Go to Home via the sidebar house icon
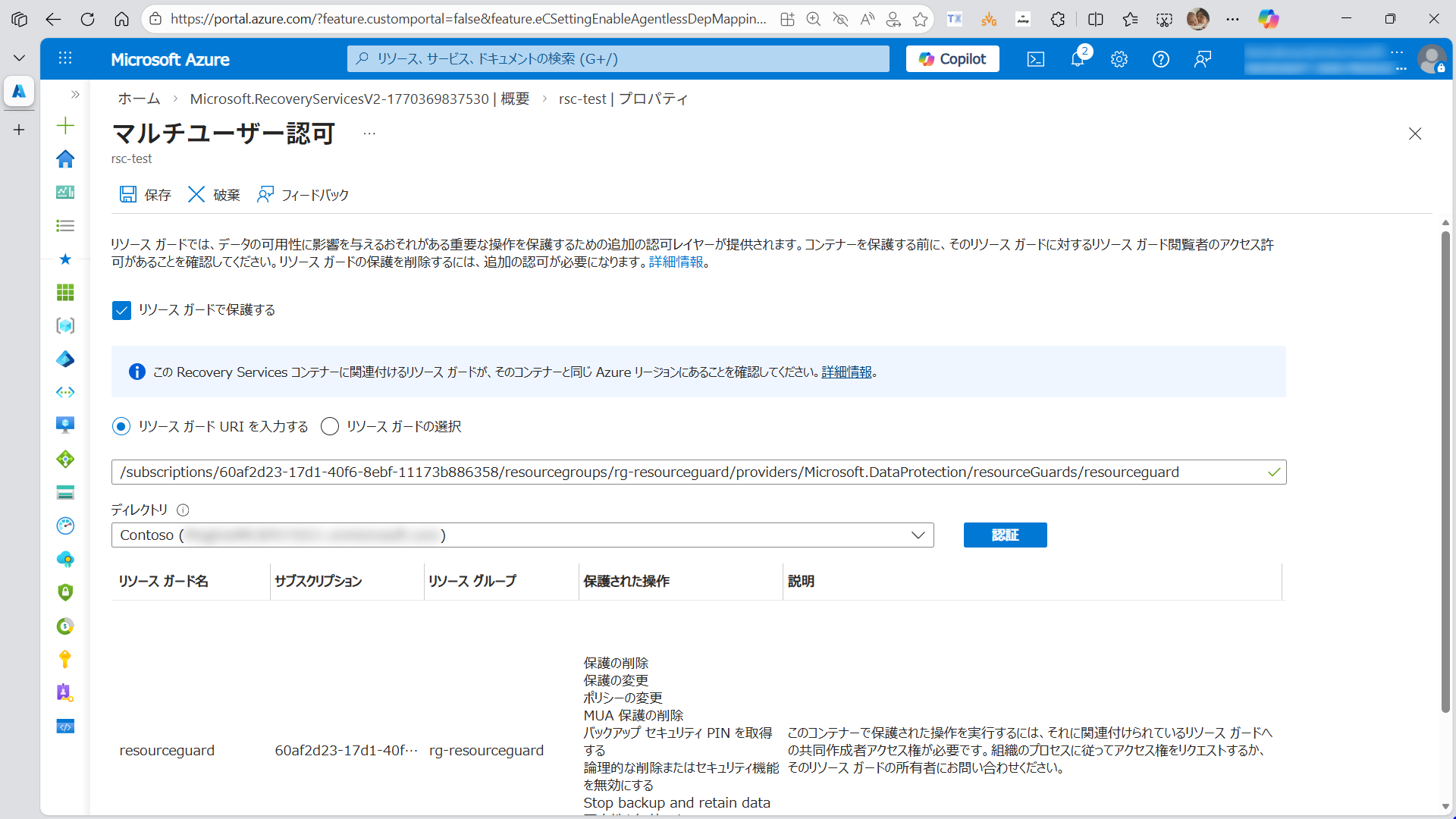This screenshot has width=1456, height=819. coord(65,159)
